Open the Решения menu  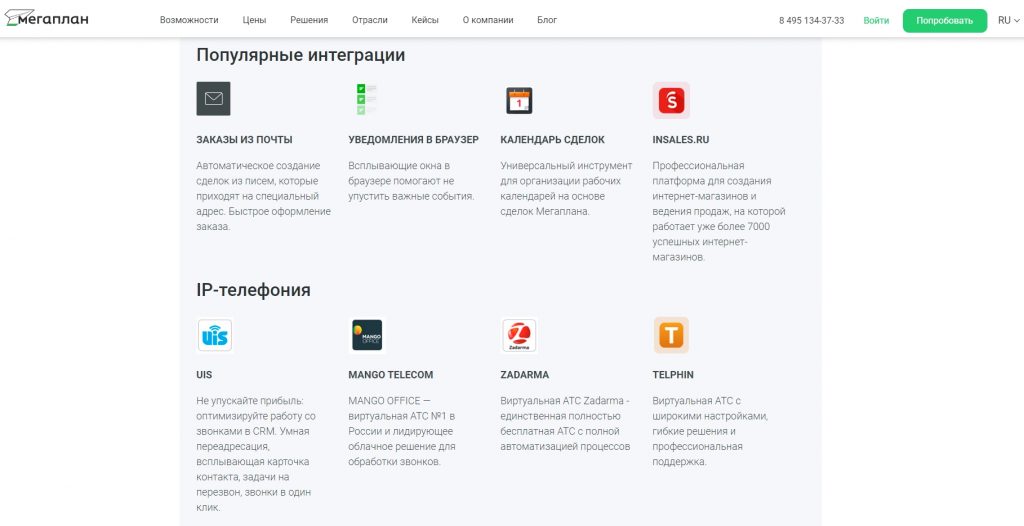[309, 20]
